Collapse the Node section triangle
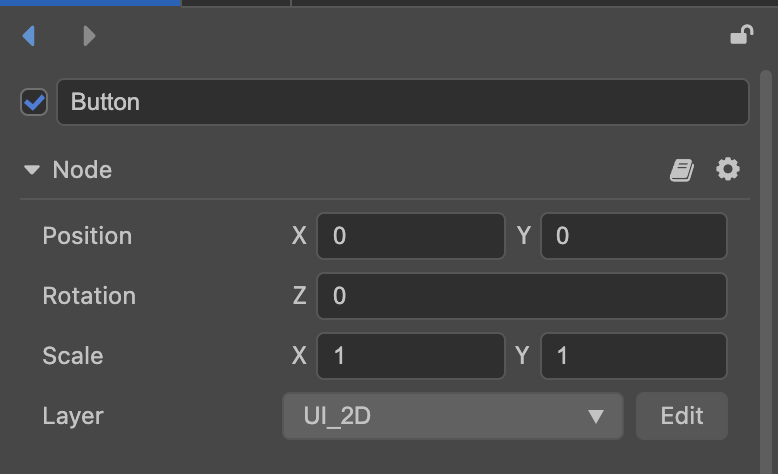The width and height of the screenshot is (778, 474). tap(33, 170)
